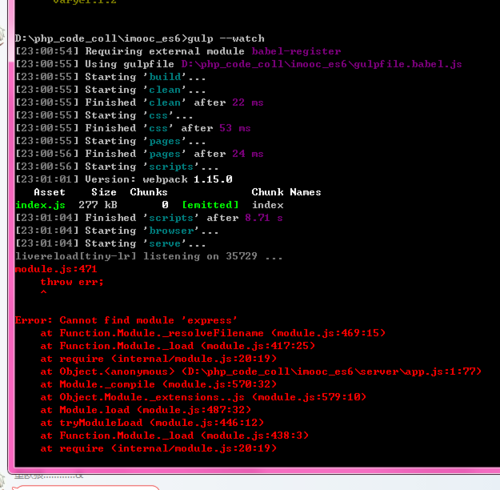Click the 'Size' column header

click(x=104, y=192)
